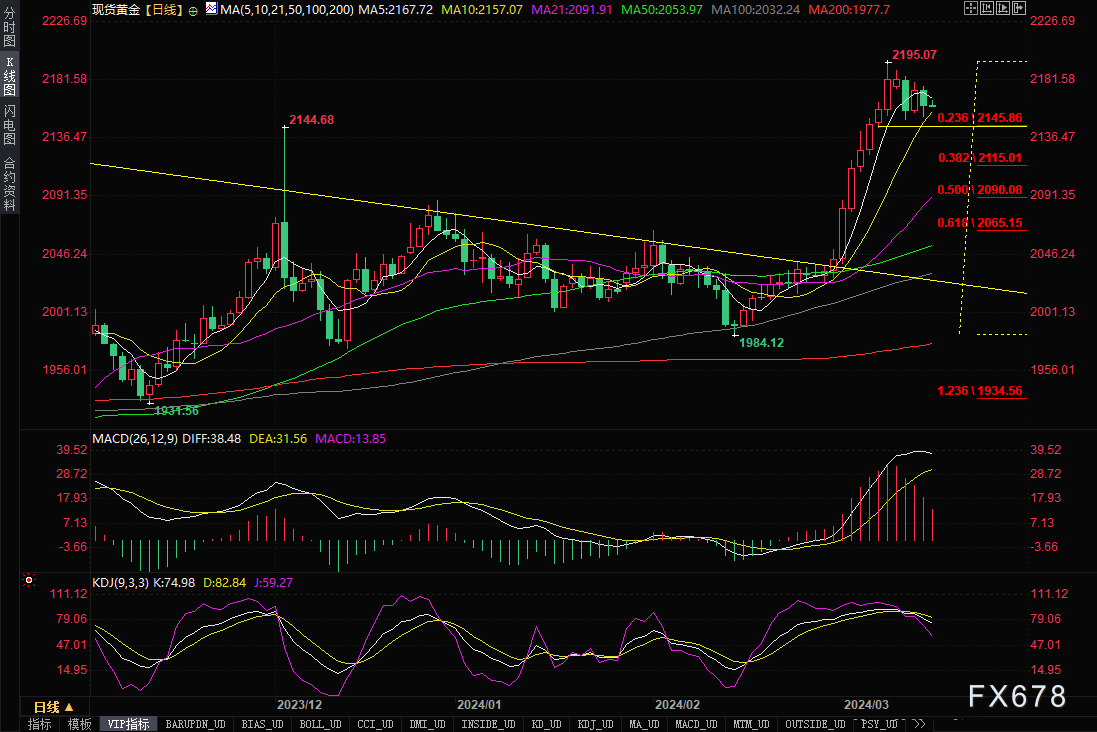
Task: Click the 2195.07 high price label
Action: tap(914, 55)
